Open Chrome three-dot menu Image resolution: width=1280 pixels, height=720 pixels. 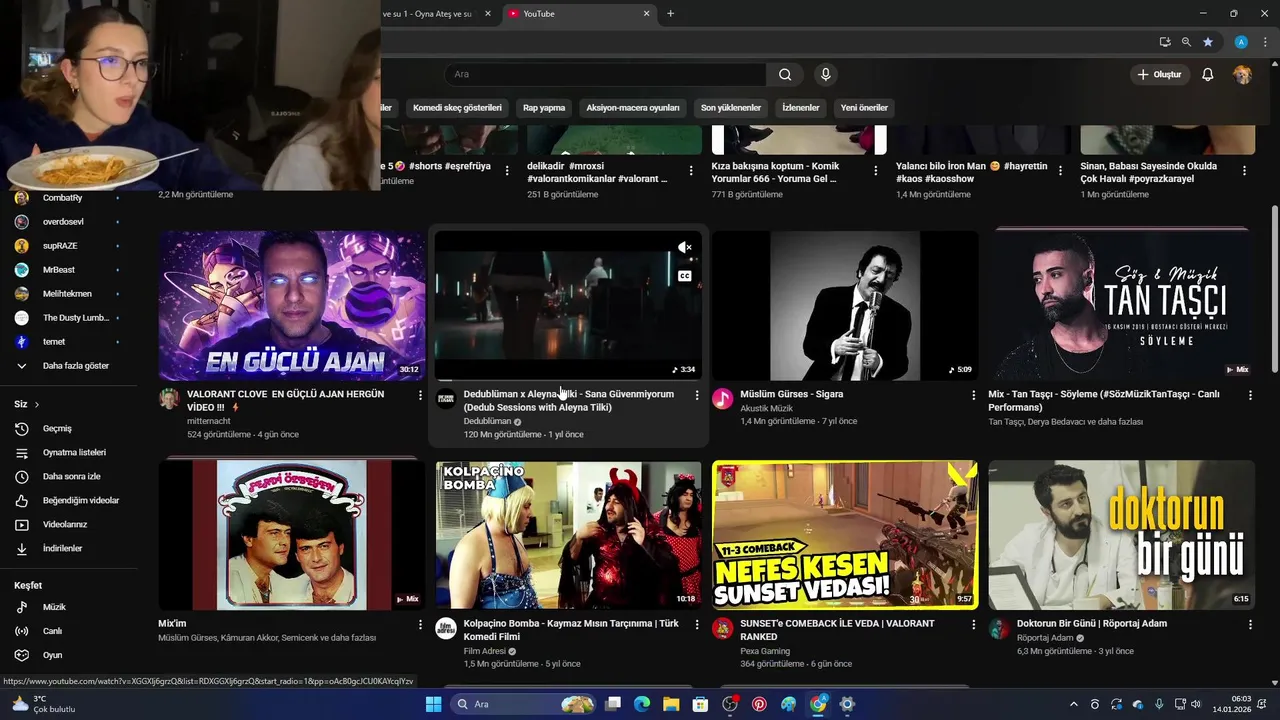click(1266, 42)
